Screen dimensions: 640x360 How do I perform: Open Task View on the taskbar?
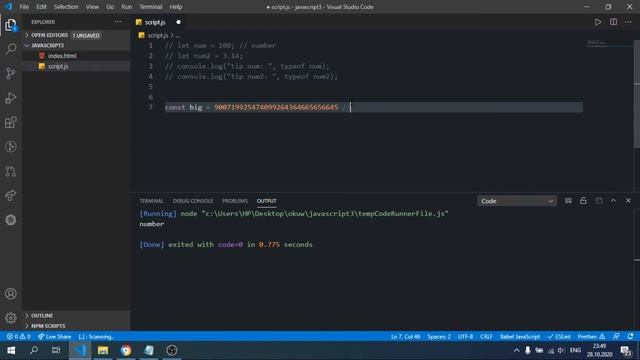56,350
